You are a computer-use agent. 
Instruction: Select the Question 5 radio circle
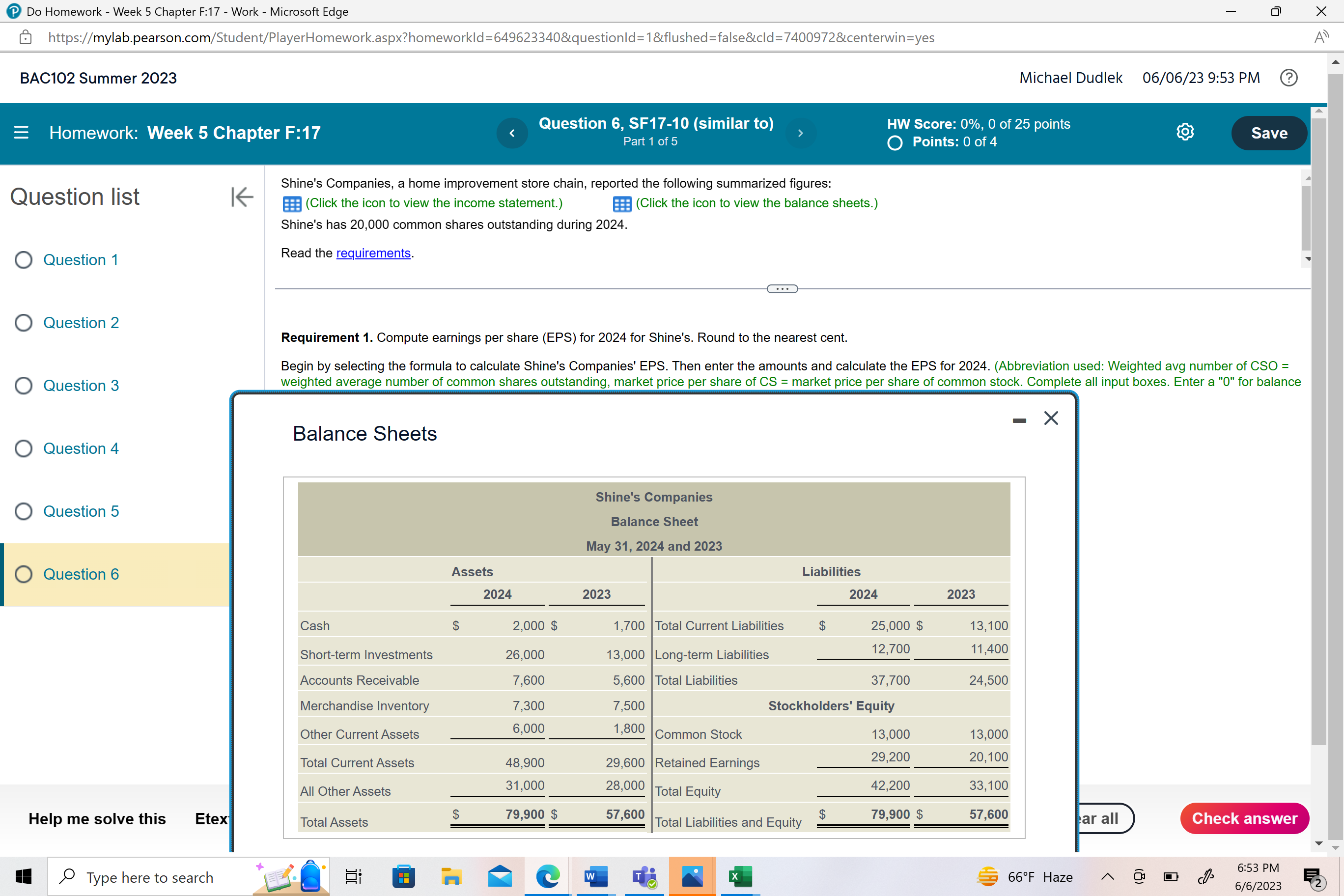24,511
